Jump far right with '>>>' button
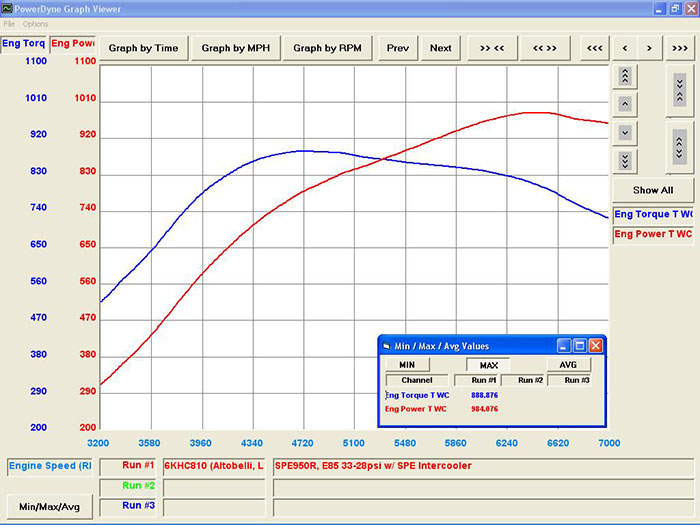The width and height of the screenshot is (700, 525). coord(680,48)
